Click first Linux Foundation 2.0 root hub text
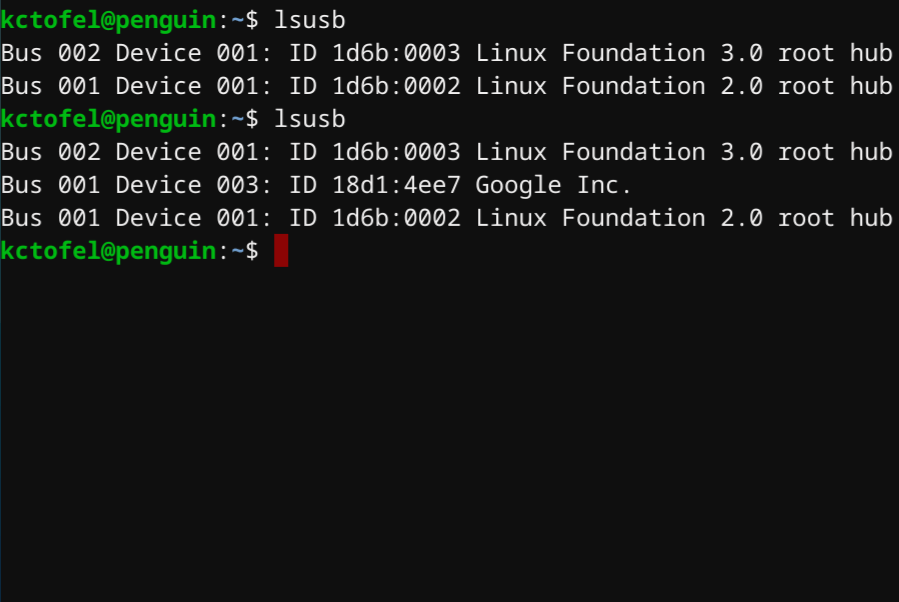The image size is (899, 602). point(684,86)
